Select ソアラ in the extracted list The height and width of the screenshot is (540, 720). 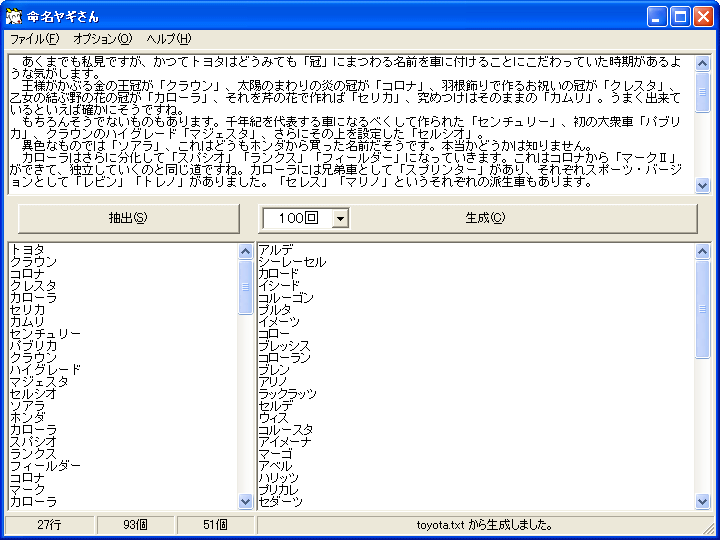click(28, 405)
